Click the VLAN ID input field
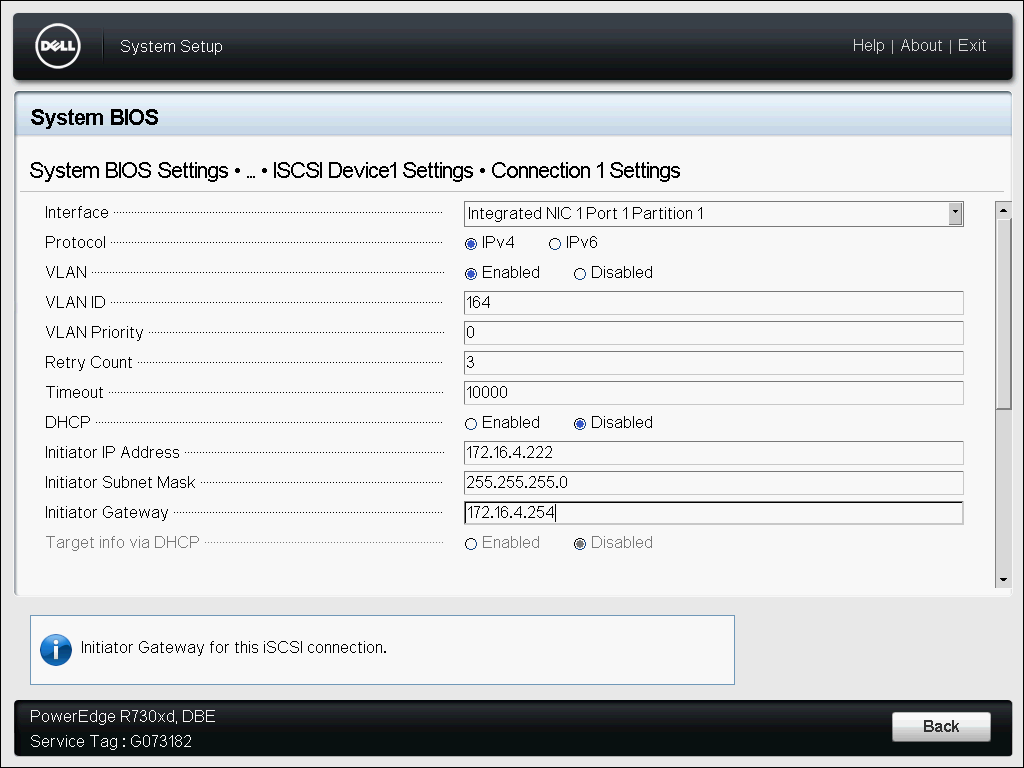The width and height of the screenshot is (1024, 768). tap(713, 303)
